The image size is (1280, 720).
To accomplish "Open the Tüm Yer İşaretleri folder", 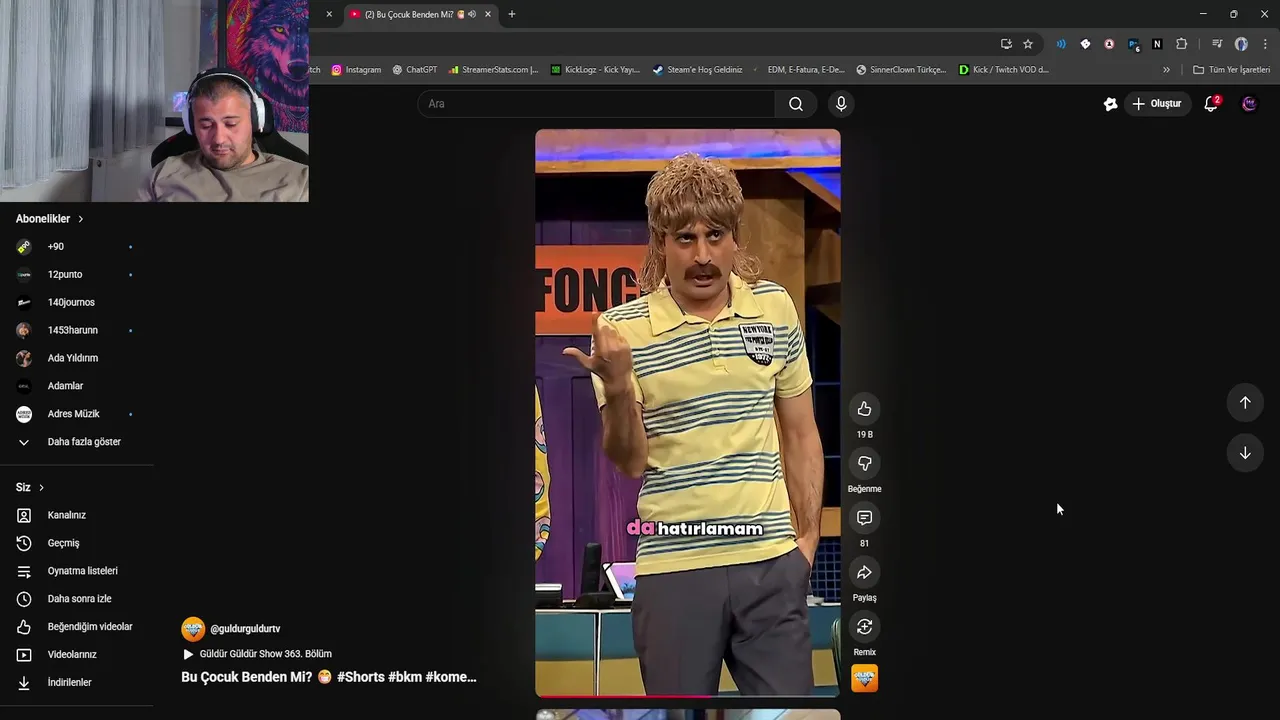I will [1232, 70].
